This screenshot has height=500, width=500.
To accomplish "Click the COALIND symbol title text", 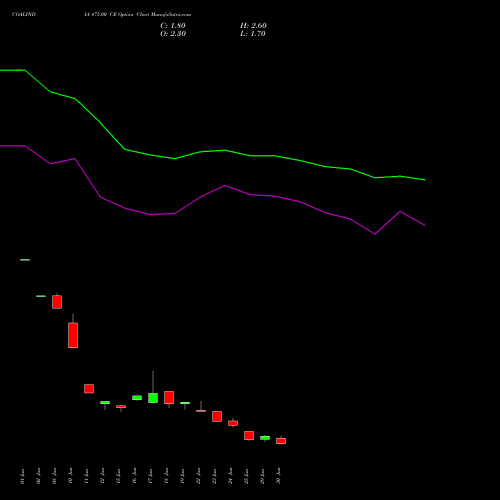I will pos(24,15).
